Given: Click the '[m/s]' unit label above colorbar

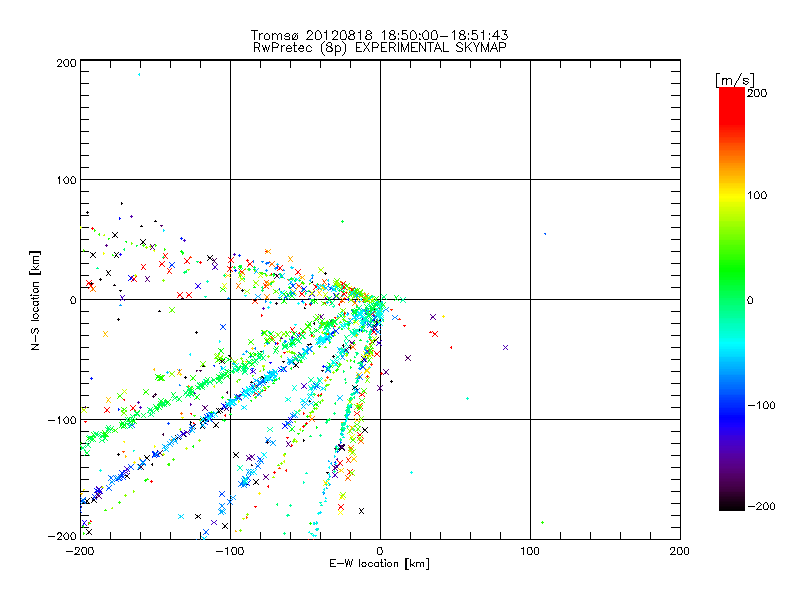Looking at the screenshot, I should point(735,80).
